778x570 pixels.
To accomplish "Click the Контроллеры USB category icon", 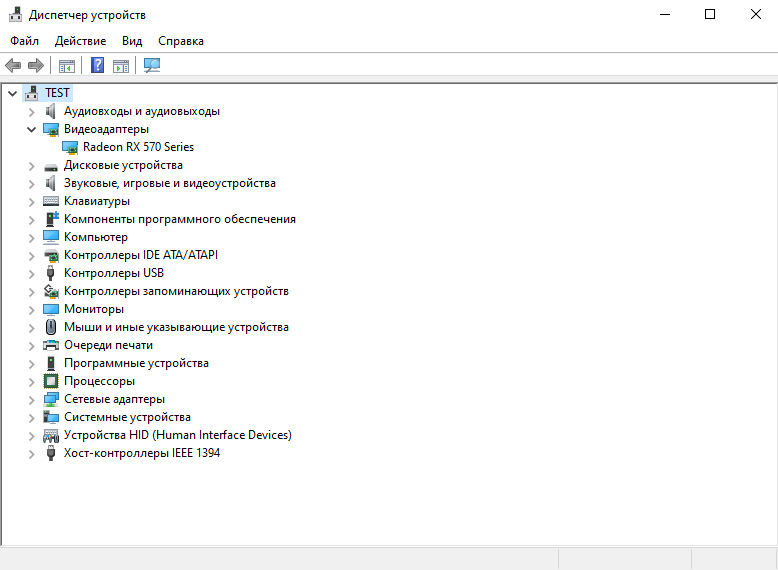I will point(52,273).
